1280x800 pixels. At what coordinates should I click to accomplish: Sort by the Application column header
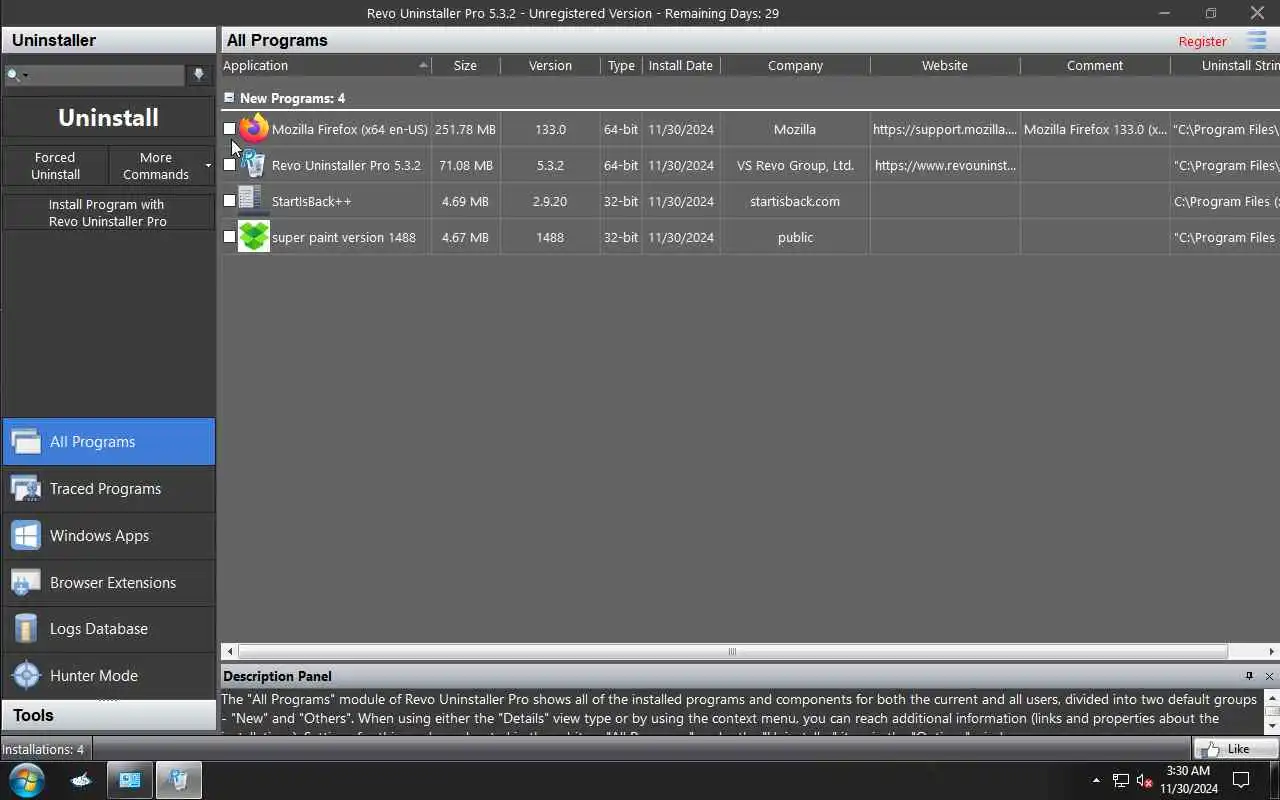pos(325,65)
